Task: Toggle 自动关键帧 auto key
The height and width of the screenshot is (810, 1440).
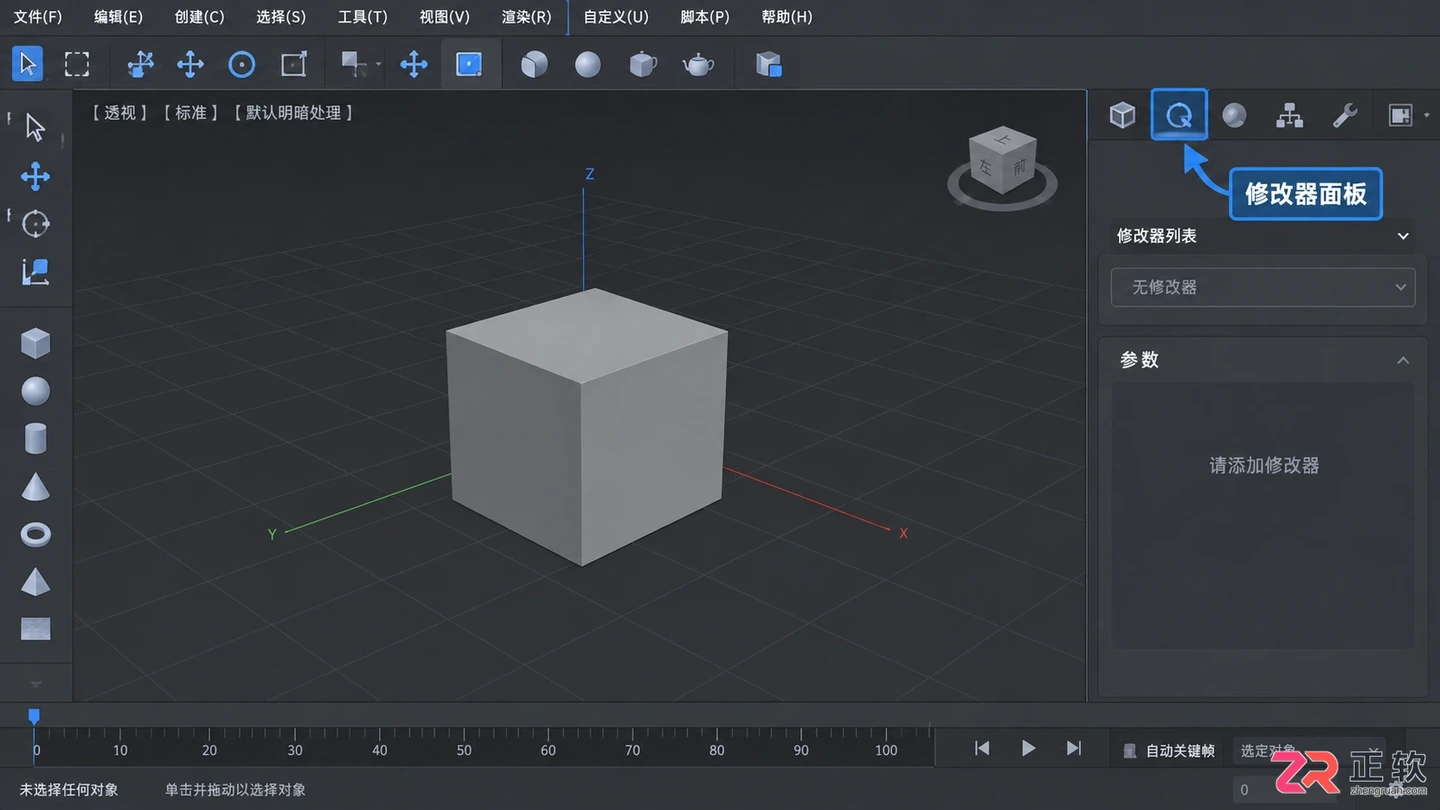Action: (1170, 750)
